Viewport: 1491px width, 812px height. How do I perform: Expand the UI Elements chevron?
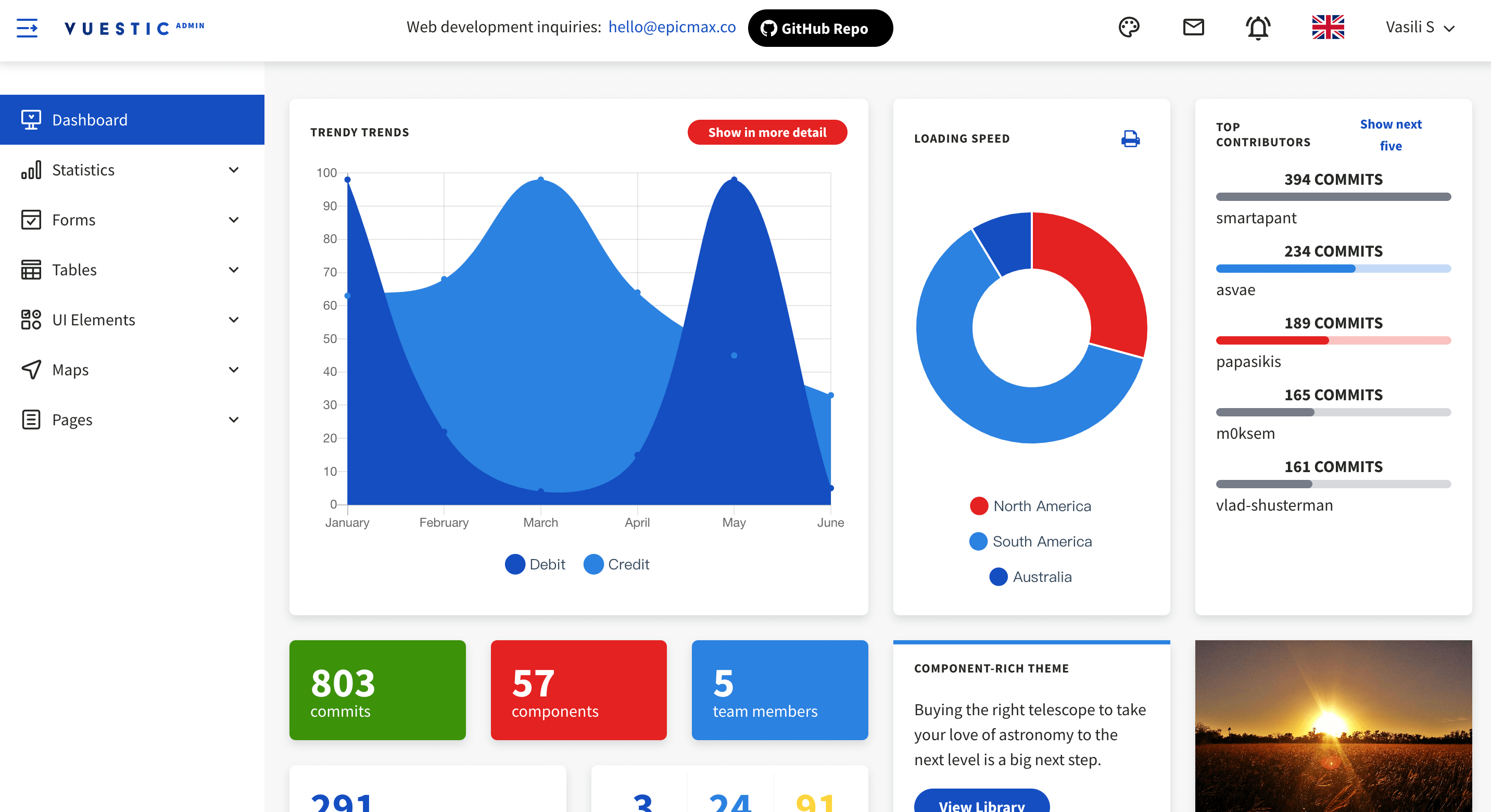pyautogui.click(x=234, y=320)
